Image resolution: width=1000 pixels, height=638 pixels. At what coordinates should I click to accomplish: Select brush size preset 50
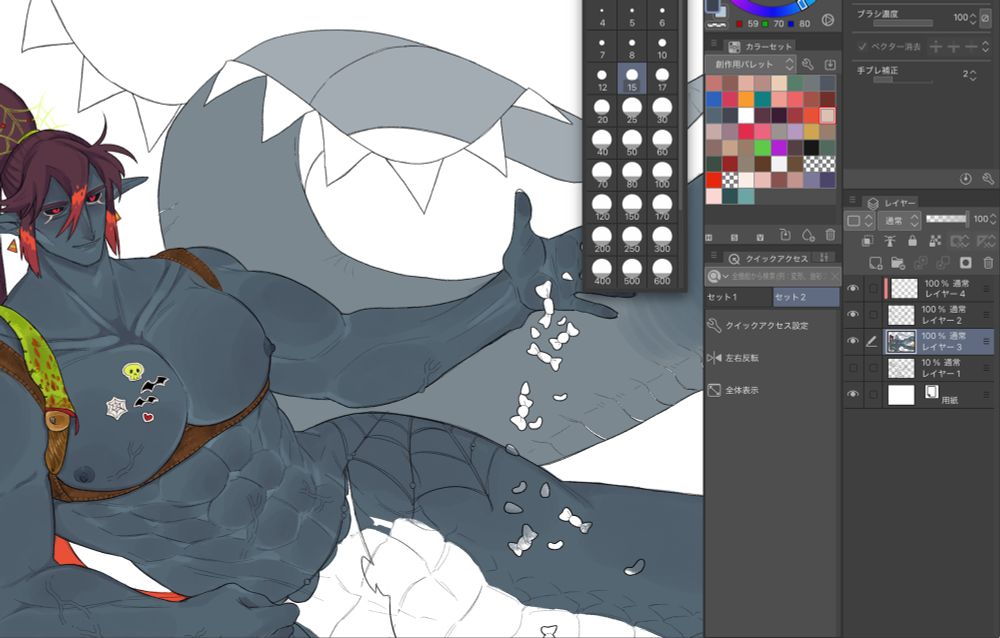pos(632,144)
